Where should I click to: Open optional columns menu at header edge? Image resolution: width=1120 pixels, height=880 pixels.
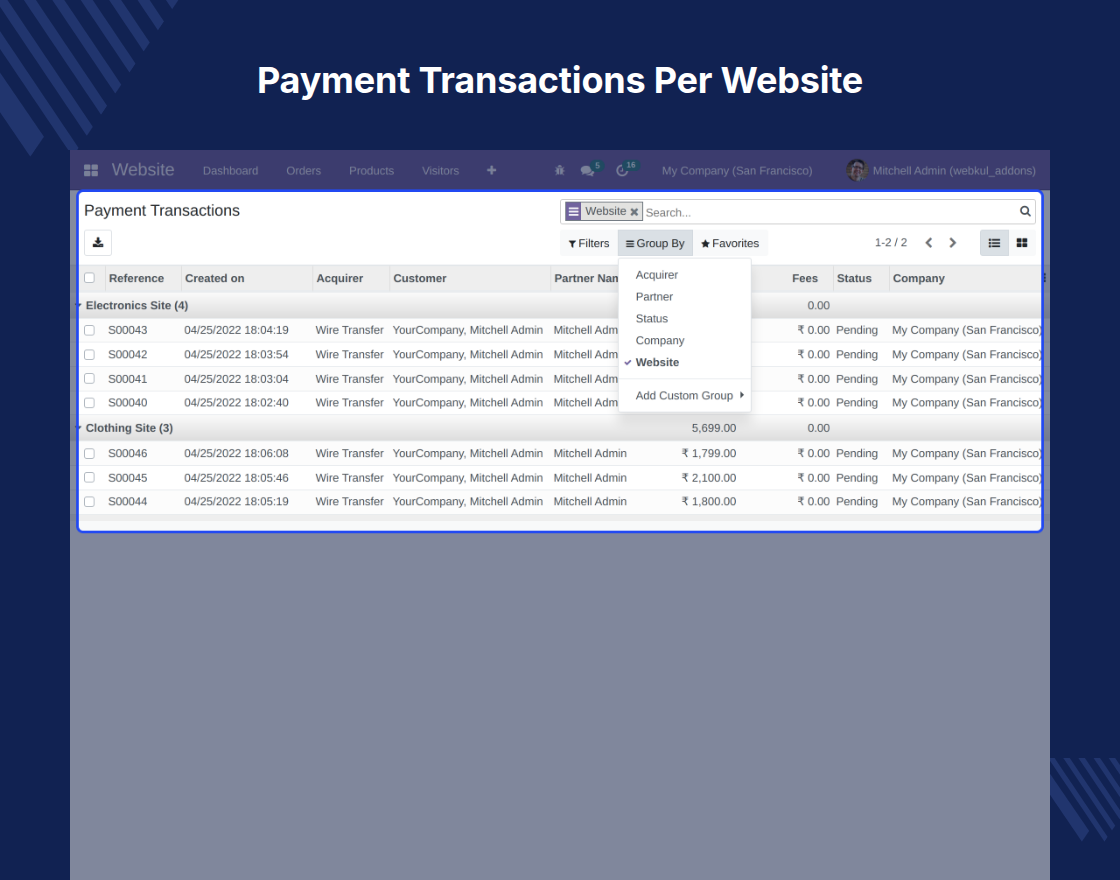[1044, 278]
